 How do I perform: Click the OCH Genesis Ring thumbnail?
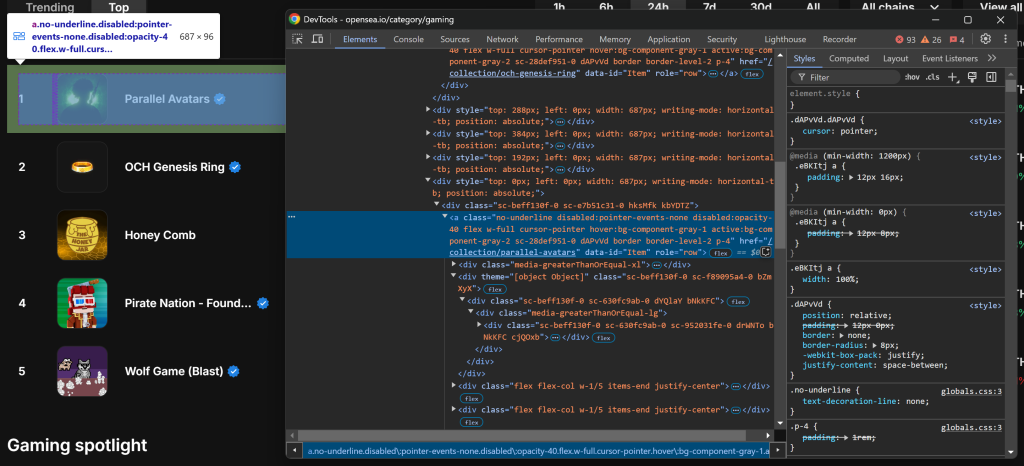point(82,167)
